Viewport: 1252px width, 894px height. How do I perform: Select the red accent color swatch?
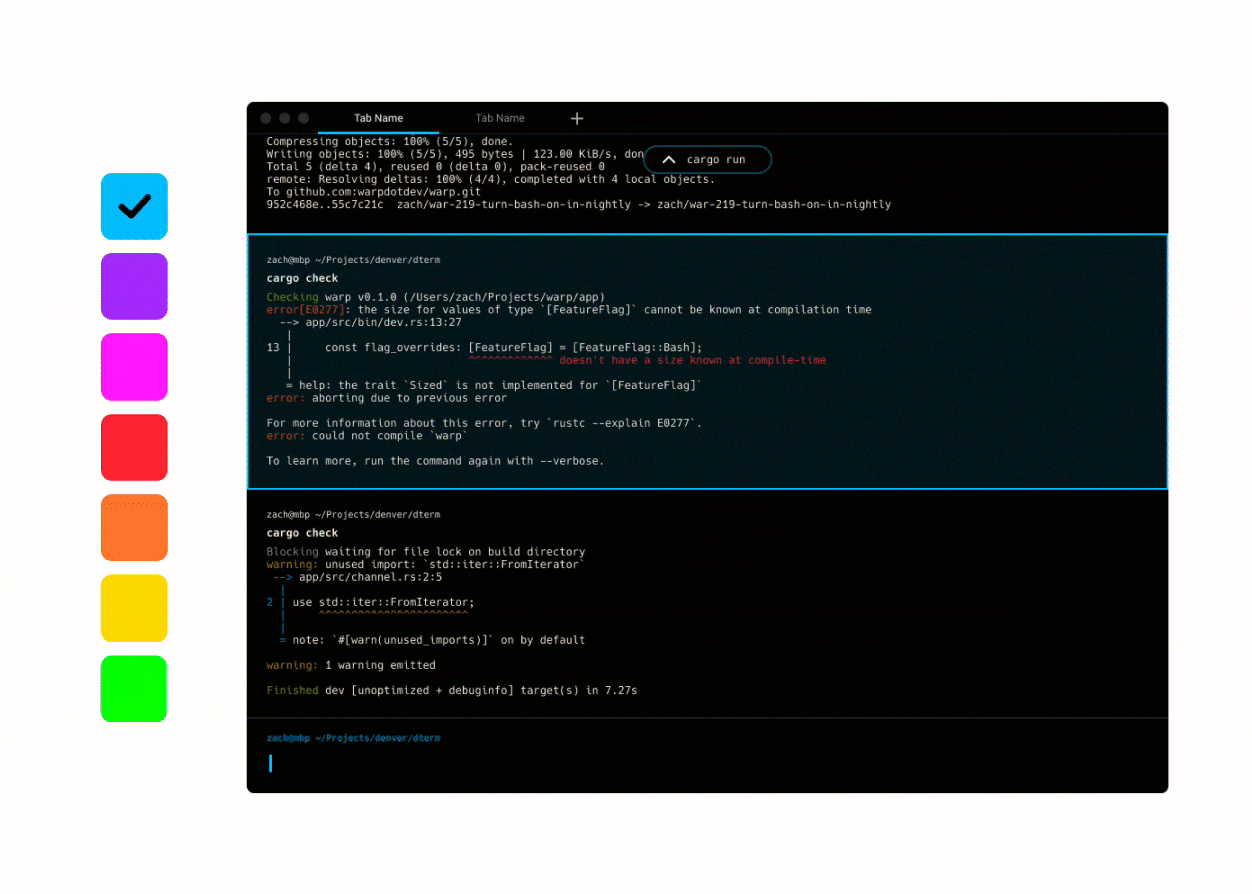tap(134, 447)
